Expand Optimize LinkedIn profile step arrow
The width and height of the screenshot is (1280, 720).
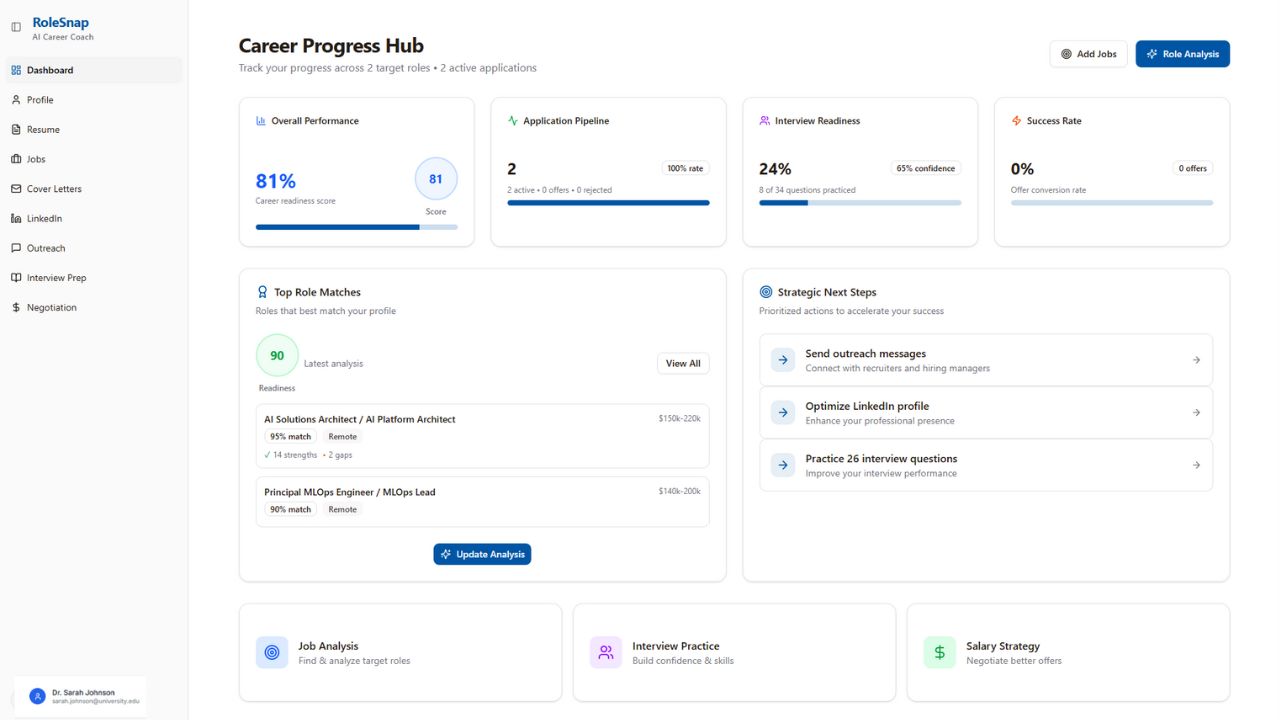[1196, 413]
